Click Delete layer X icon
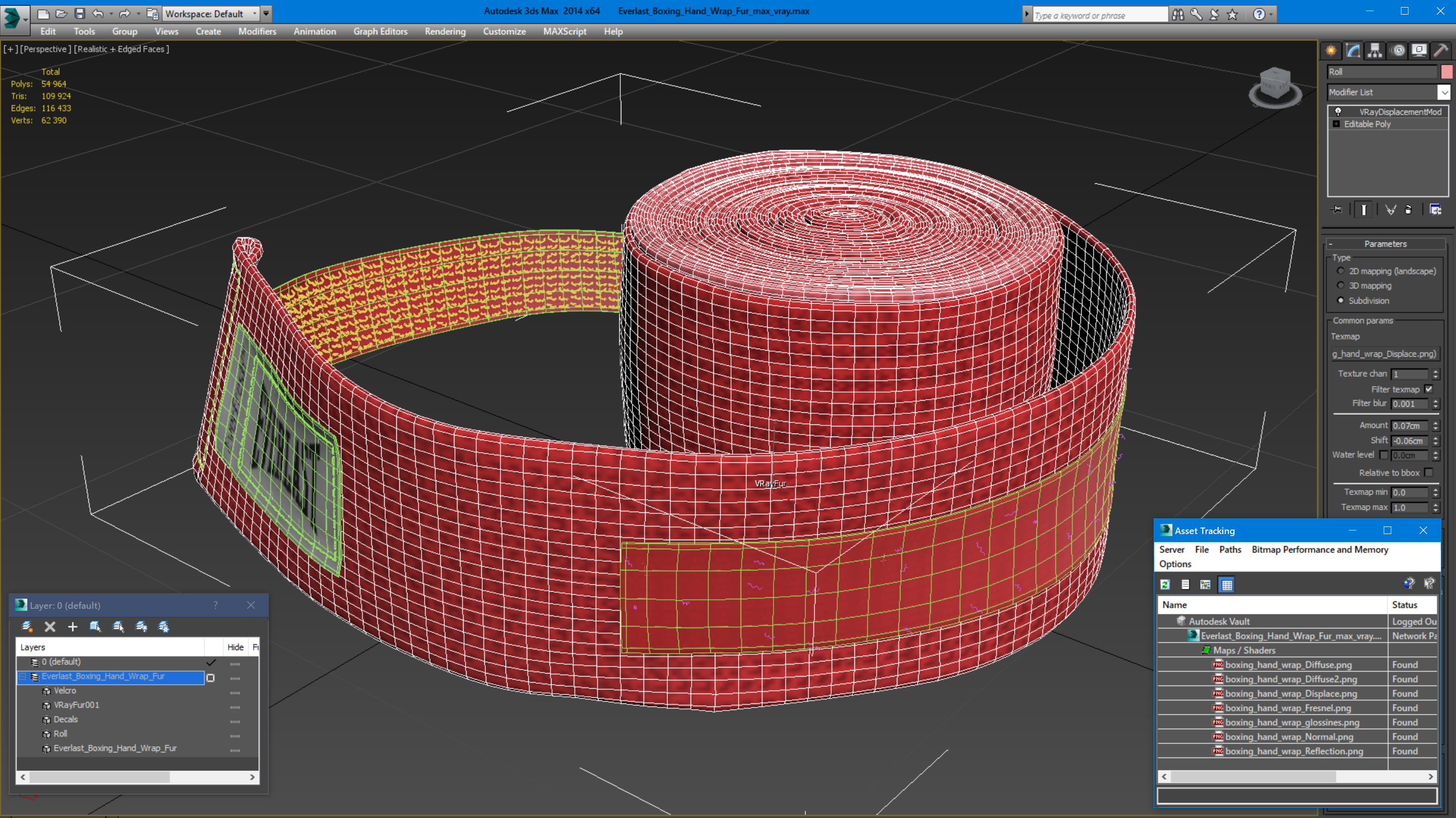1456x818 pixels. click(x=50, y=626)
